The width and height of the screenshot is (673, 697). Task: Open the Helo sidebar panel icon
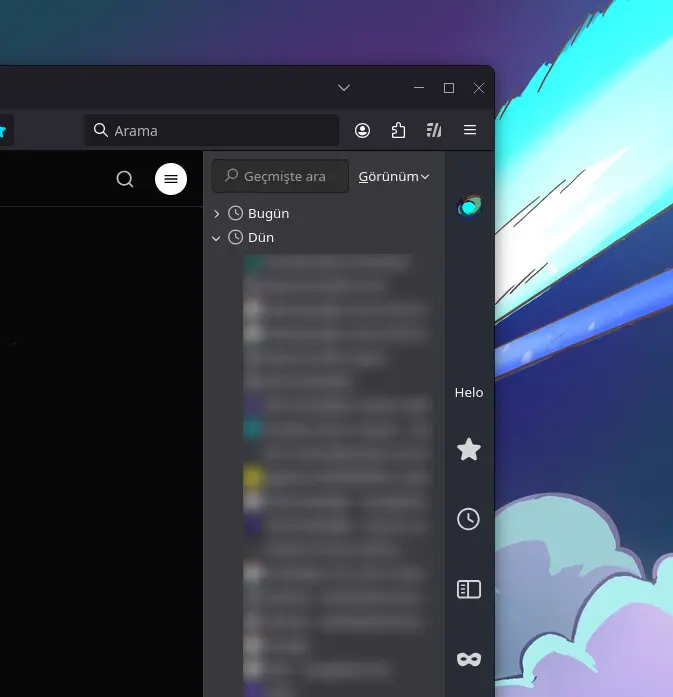tap(469, 207)
